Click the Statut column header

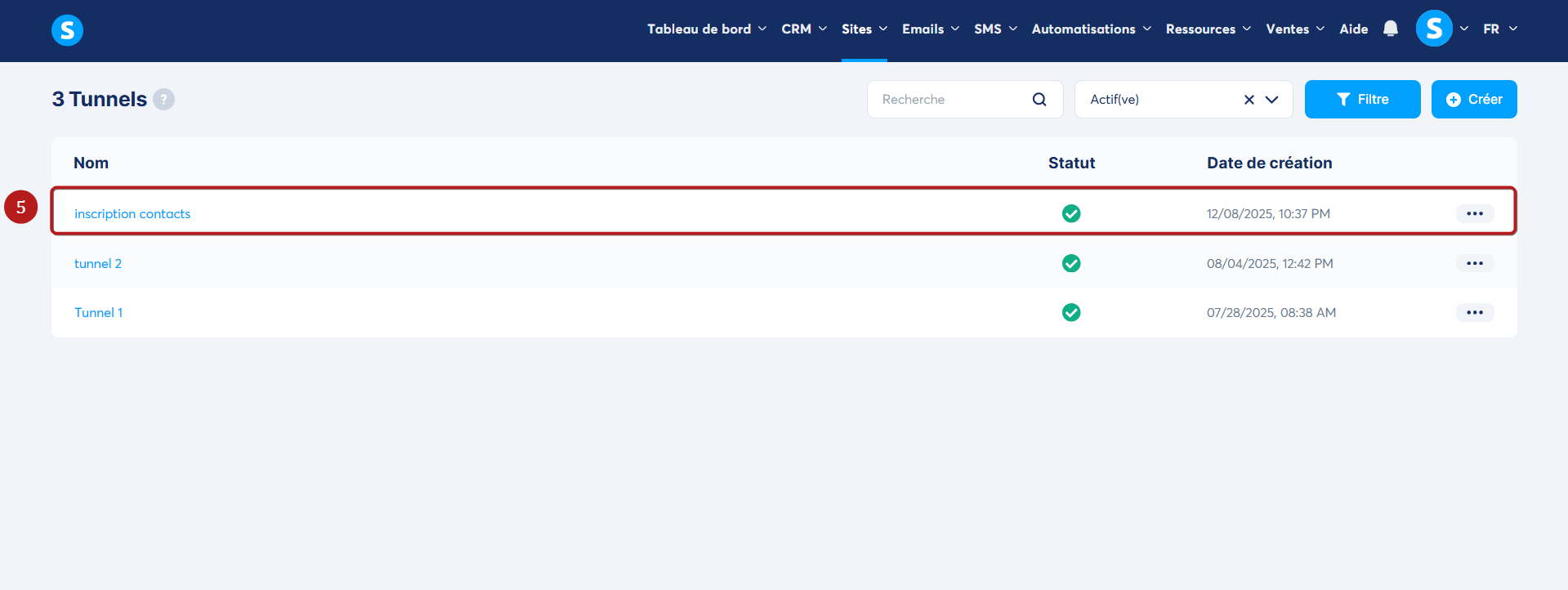pyautogui.click(x=1071, y=163)
